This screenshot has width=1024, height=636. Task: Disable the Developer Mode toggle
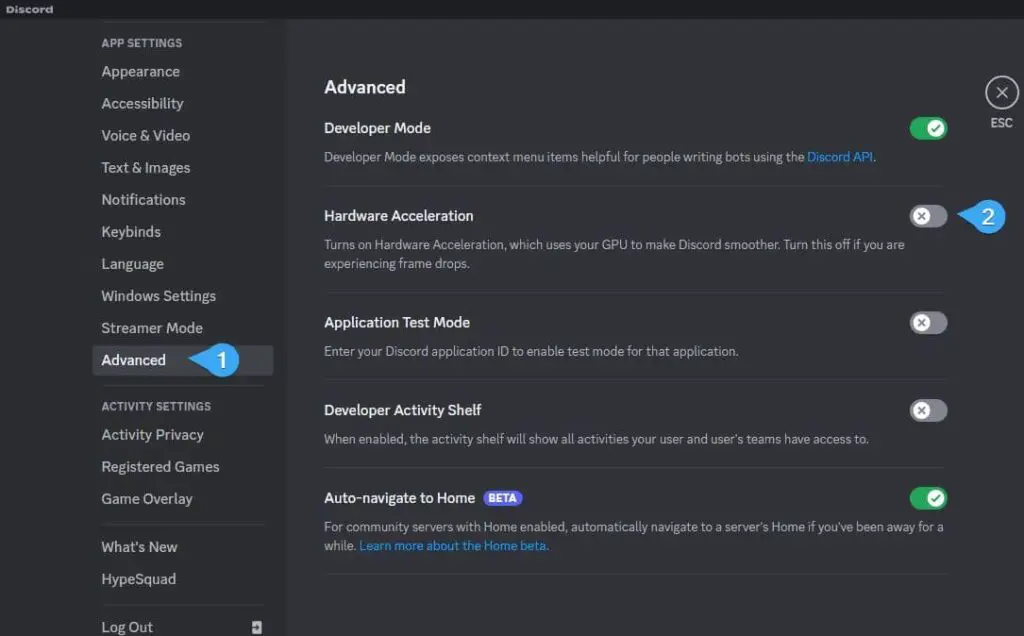coord(927,128)
